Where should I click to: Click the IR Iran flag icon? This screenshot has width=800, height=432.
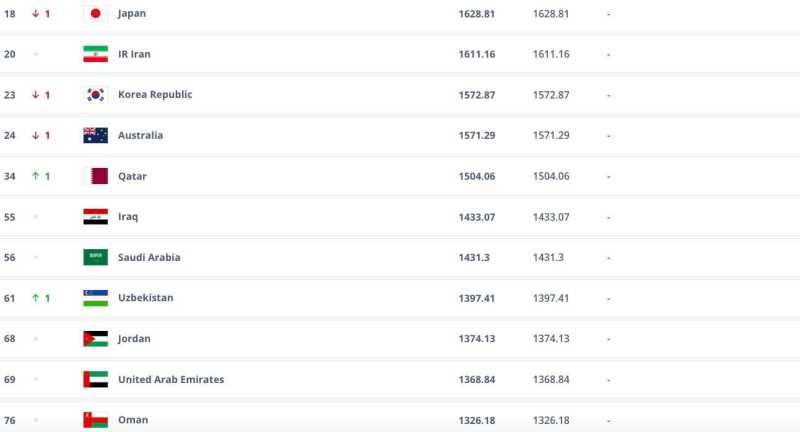click(x=95, y=54)
